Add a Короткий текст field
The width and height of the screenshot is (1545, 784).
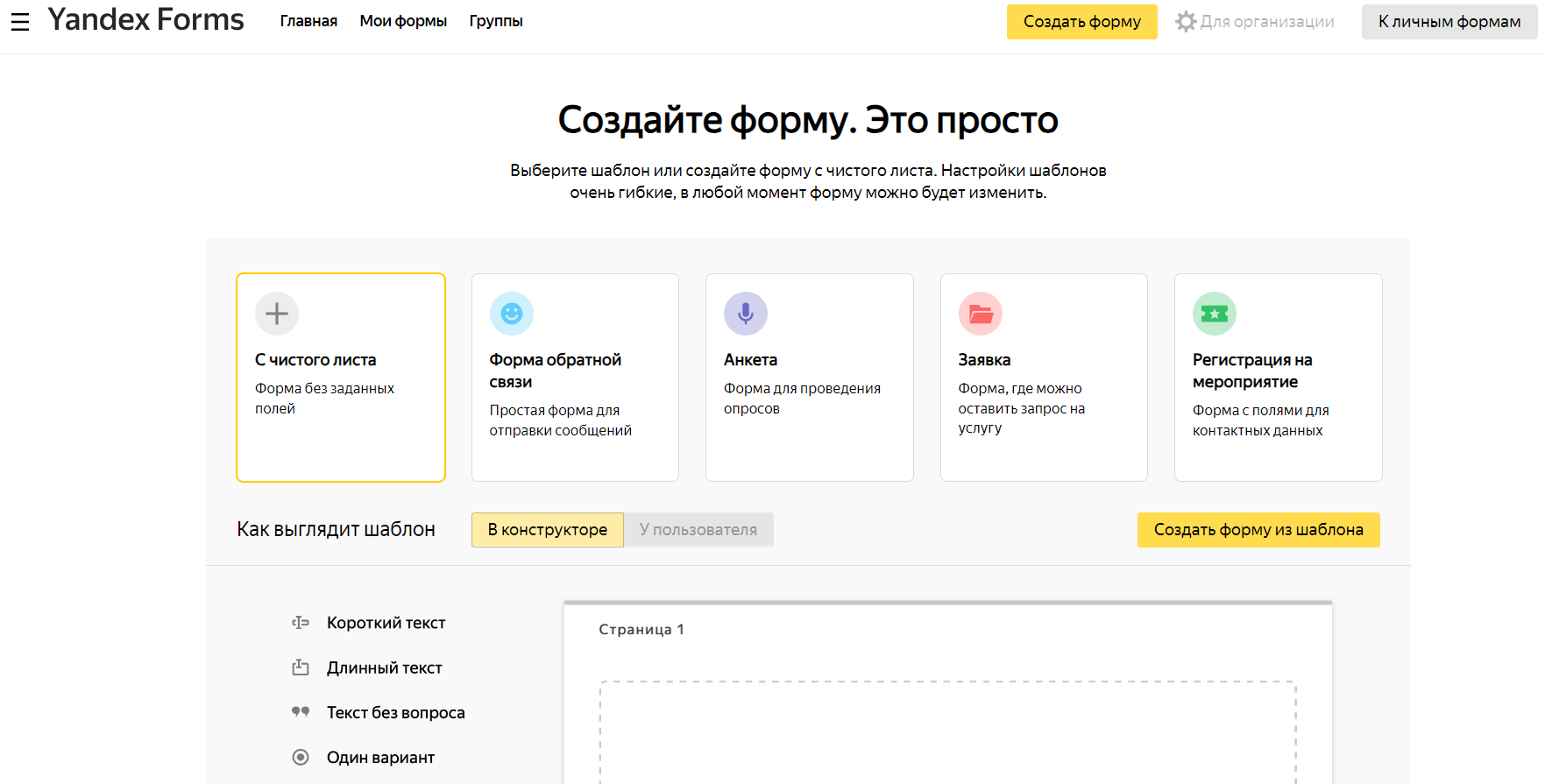click(386, 623)
